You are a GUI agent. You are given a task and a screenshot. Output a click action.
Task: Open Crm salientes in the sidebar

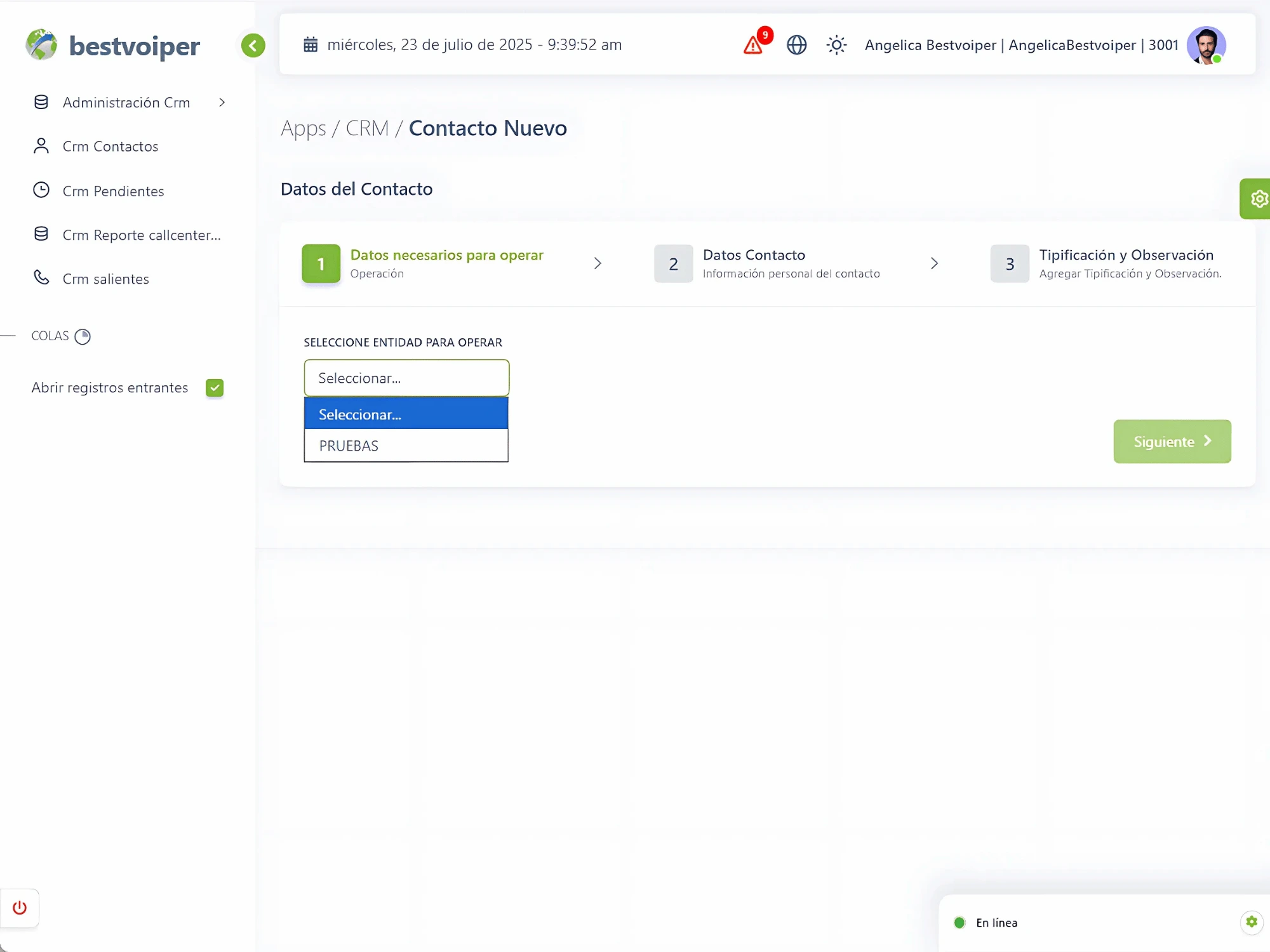[105, 279]
